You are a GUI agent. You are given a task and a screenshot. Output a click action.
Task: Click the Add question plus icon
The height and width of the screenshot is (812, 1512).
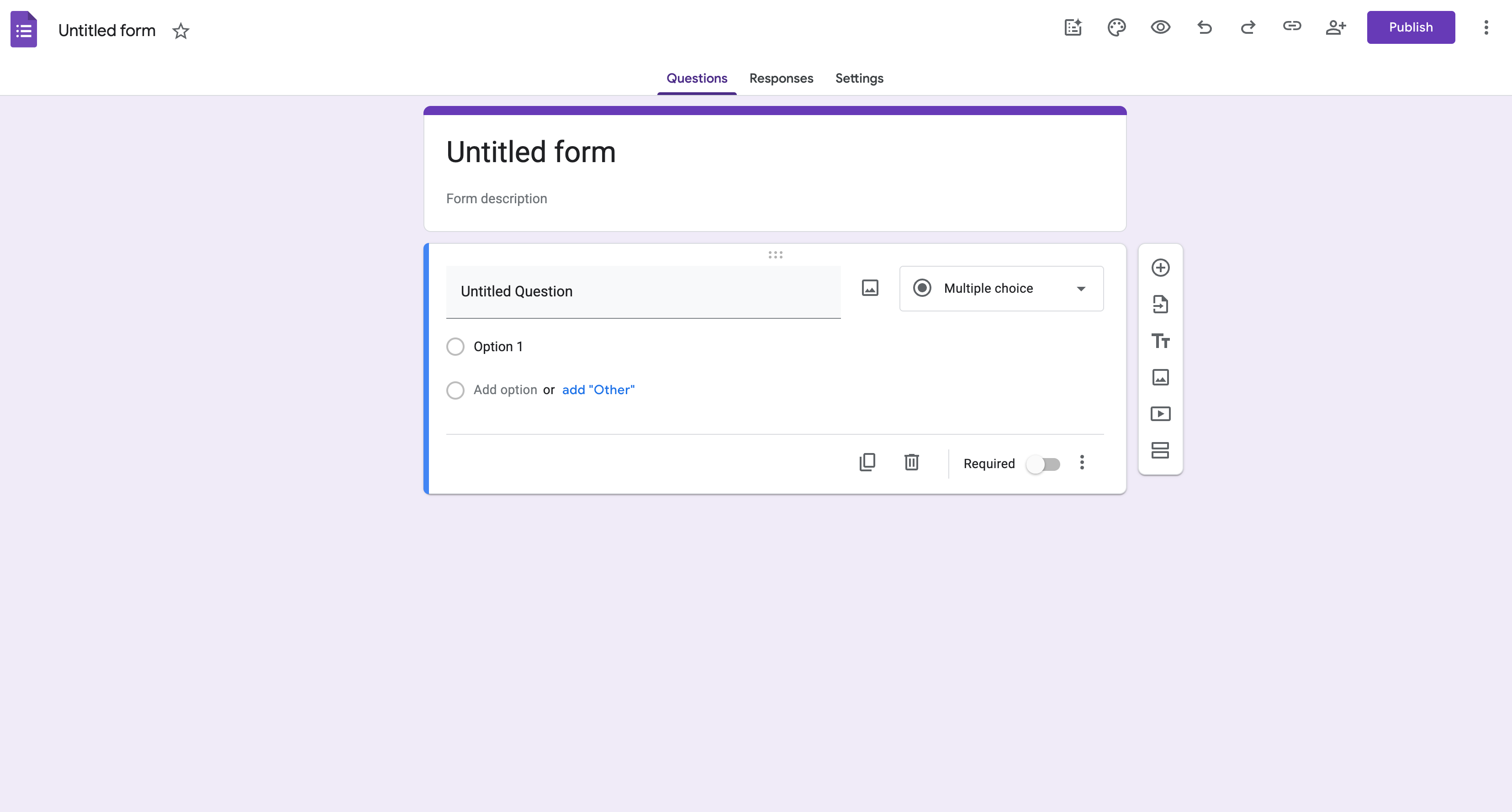[1160, 268]
